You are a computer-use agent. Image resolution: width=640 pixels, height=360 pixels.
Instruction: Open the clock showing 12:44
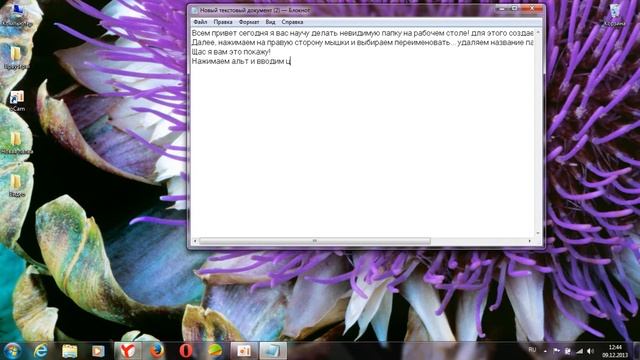click(x=615, y=351)
